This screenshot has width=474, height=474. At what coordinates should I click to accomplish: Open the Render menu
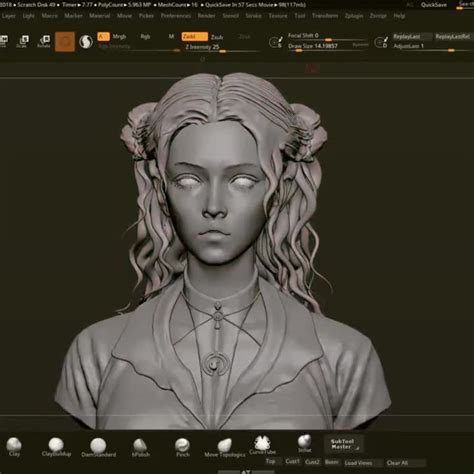[x=206, y=16]
